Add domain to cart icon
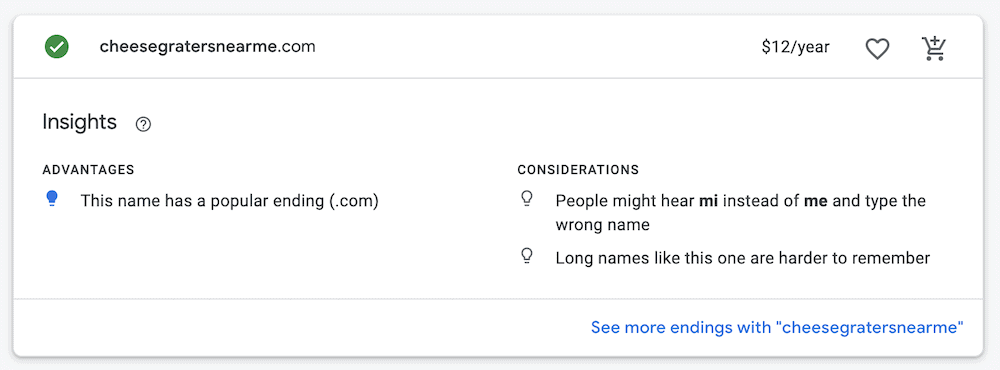The image size is (1000, 370). (934, 48)
